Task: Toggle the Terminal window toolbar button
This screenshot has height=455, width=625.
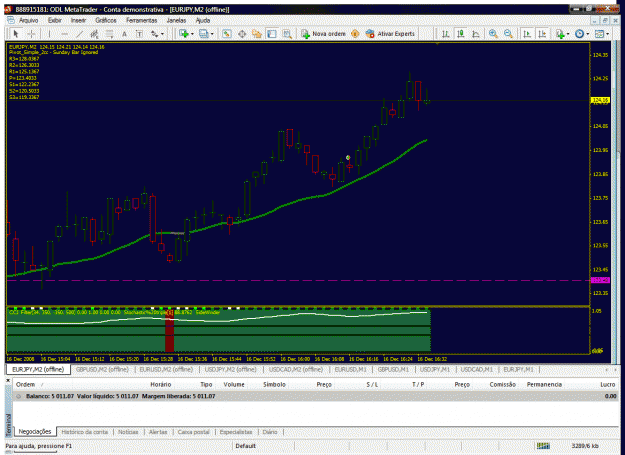Action: (272, 34)
